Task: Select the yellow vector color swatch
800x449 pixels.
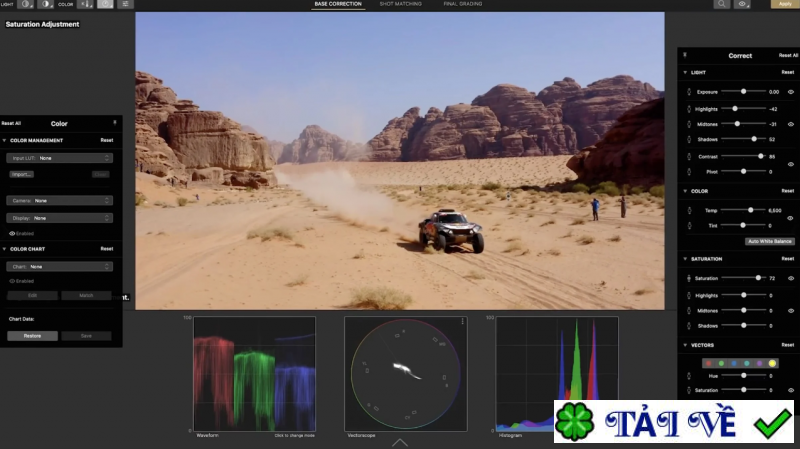Action: [772, 363]
